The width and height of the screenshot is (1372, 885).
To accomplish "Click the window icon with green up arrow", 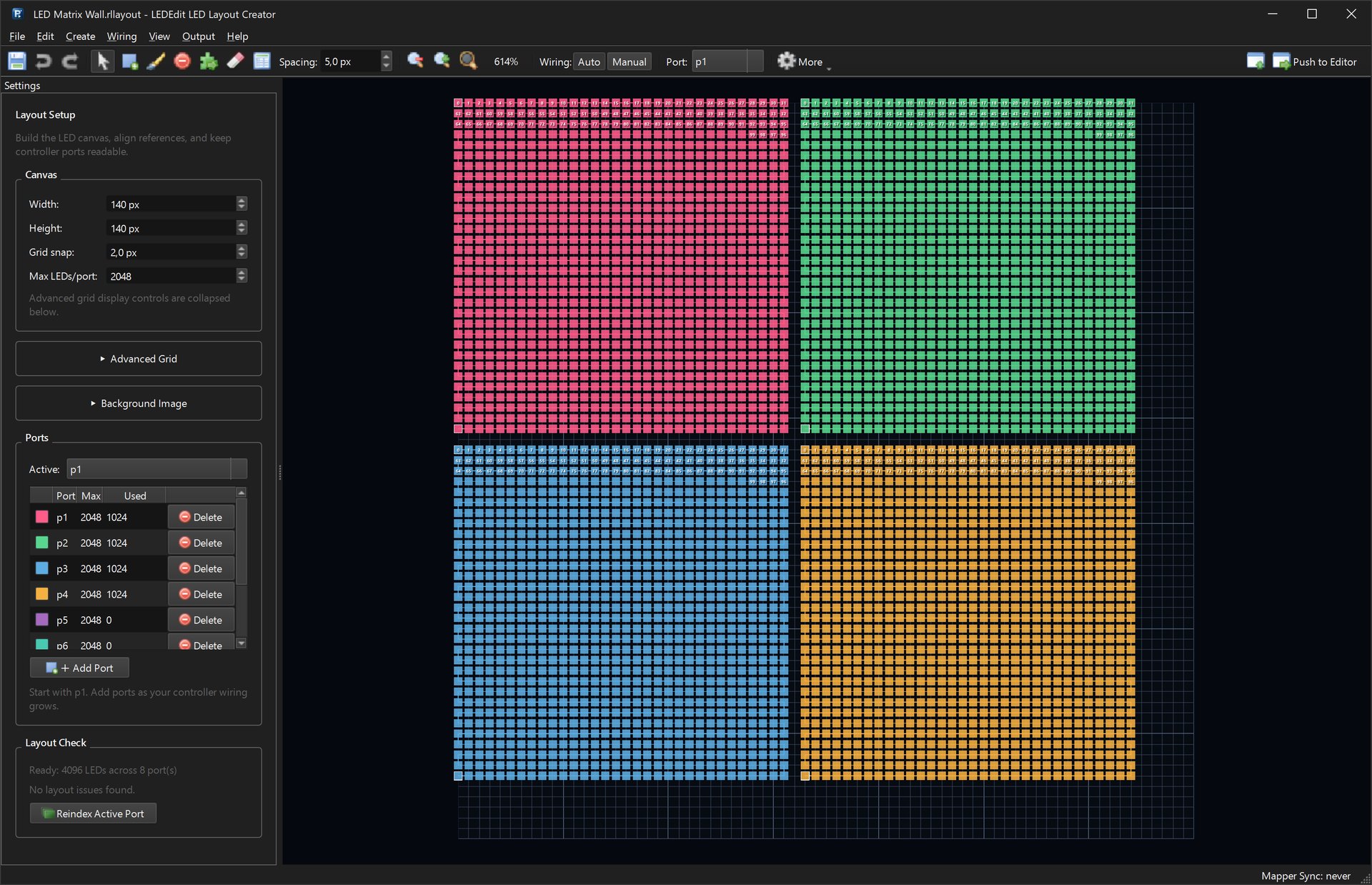I will point(1256,61).
